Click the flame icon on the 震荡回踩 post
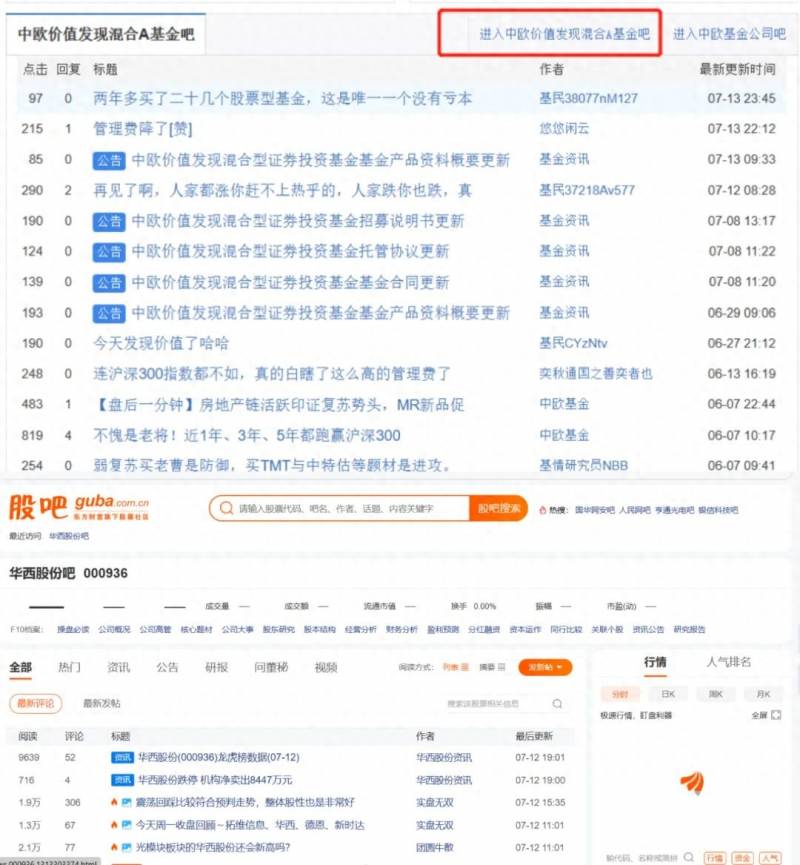 coord(114,802)
